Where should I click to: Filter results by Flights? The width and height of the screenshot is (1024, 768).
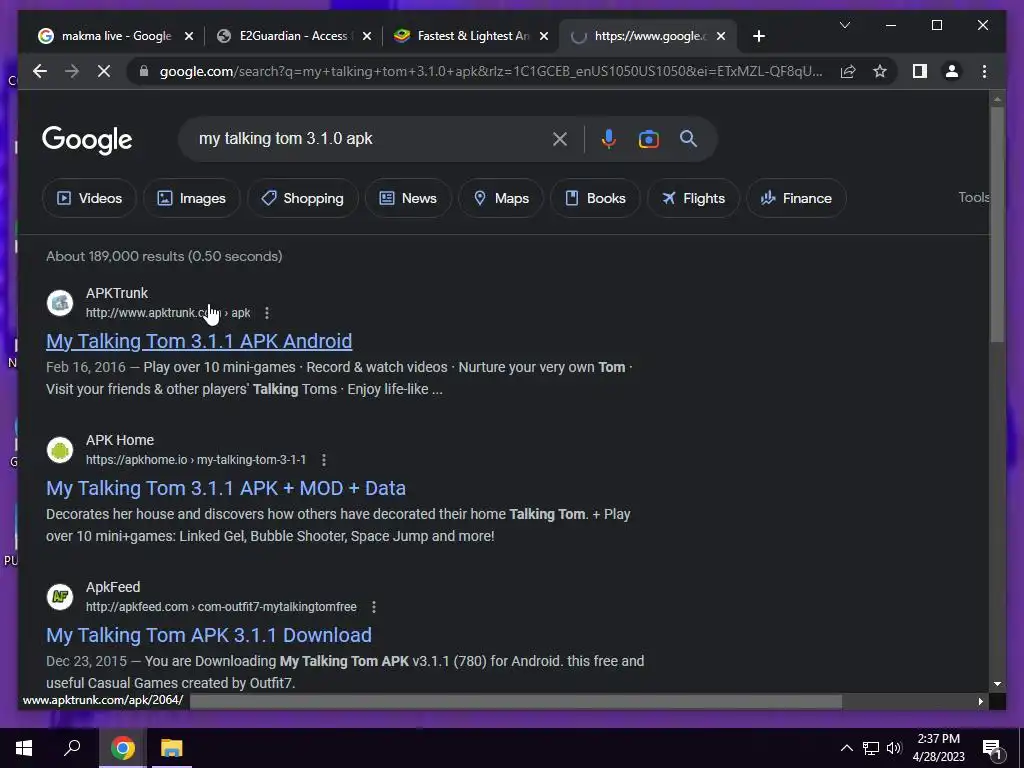pyautogui.click(x=694, y=198)
